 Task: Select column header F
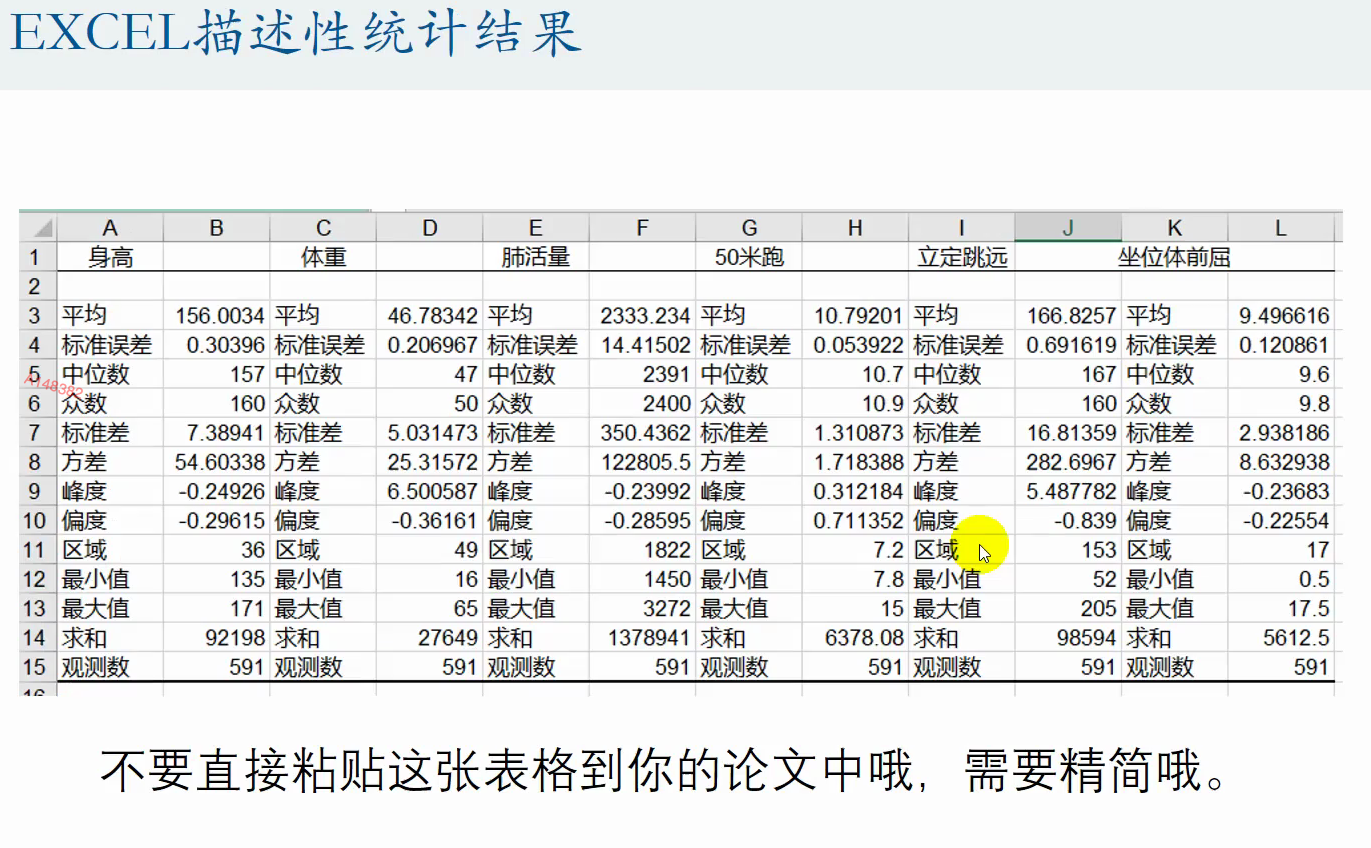tap(642, 228)
